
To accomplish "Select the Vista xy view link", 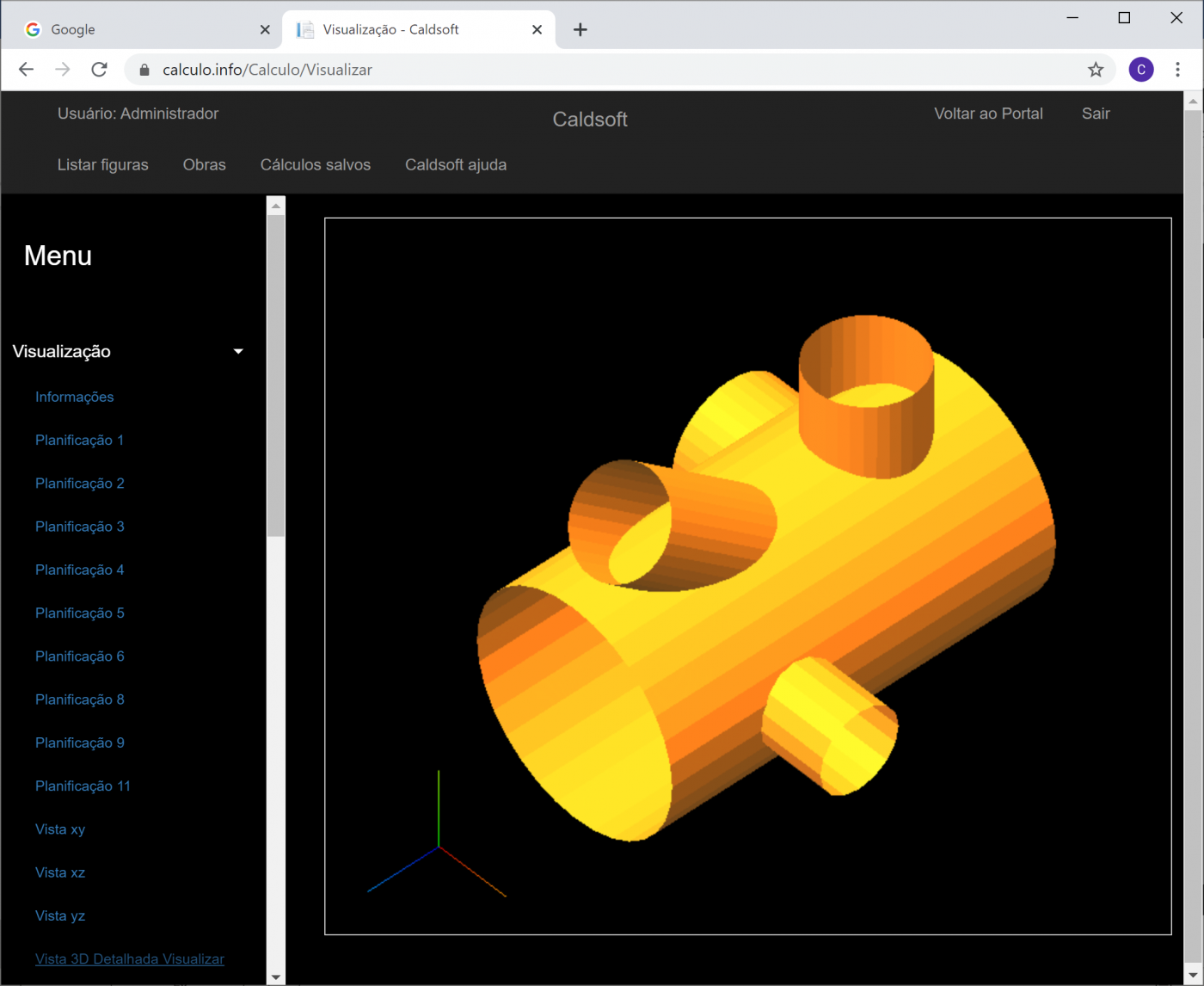I will coord(60,829).
